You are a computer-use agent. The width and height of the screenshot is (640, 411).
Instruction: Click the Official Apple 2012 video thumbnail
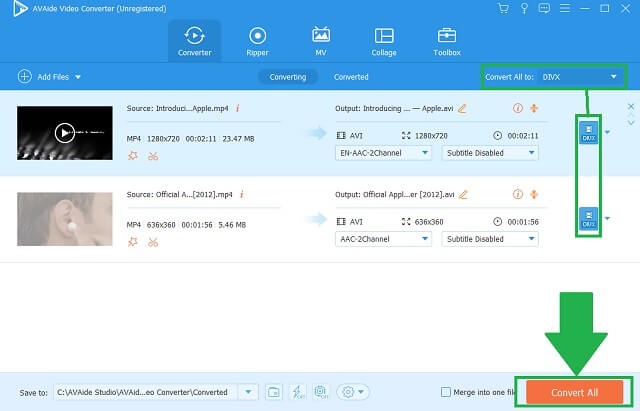pyautogui.click(x=64, y=219)
